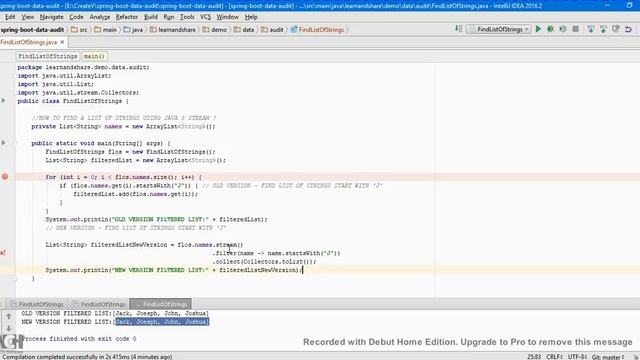
Task: Open the Analyze menu
Action: (x=100, y=17)
